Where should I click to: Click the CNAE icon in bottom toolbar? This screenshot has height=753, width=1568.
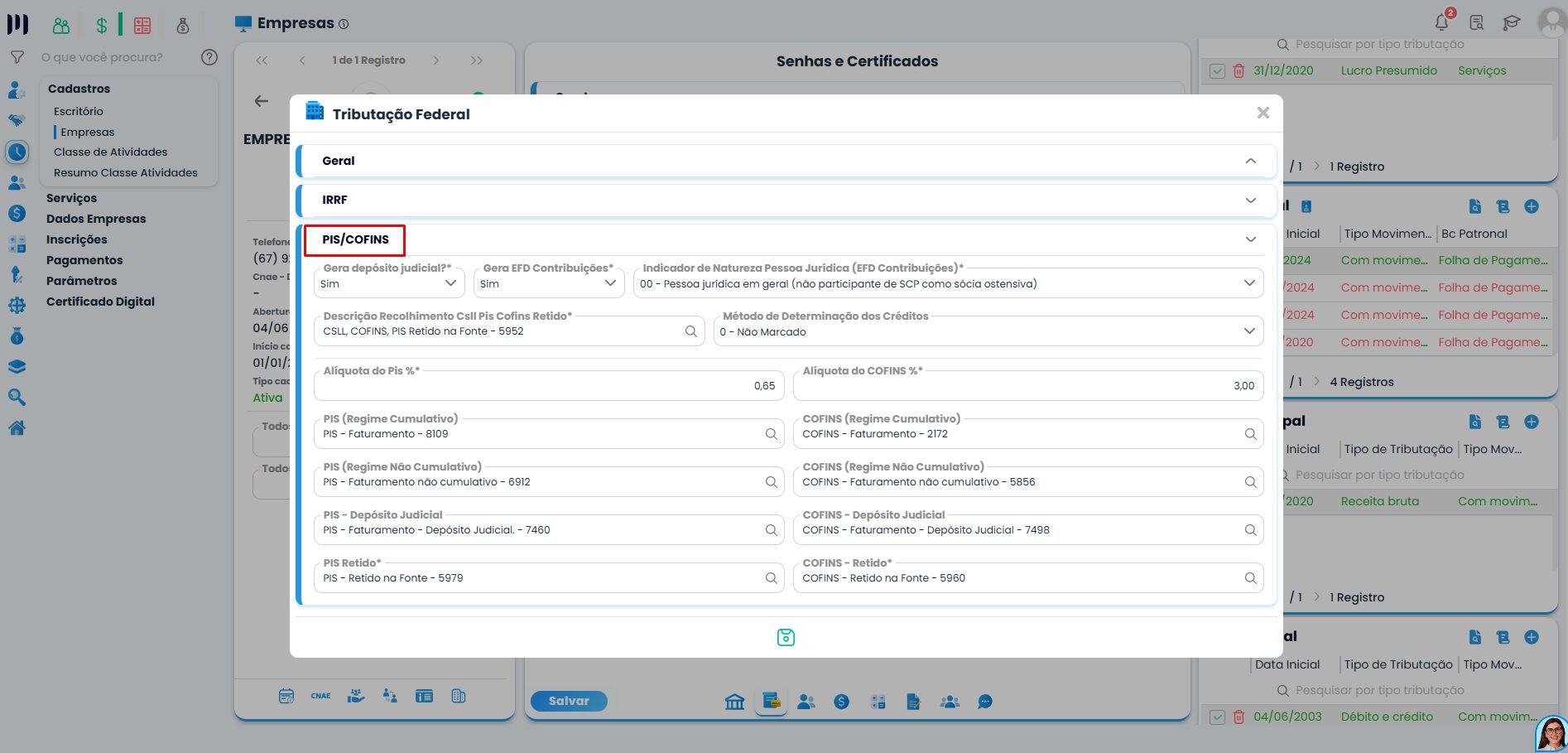click(x=320, y=696)
